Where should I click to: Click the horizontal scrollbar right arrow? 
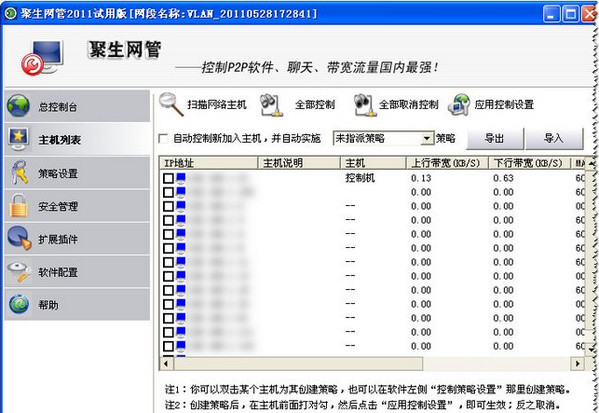tap(577, 363)
